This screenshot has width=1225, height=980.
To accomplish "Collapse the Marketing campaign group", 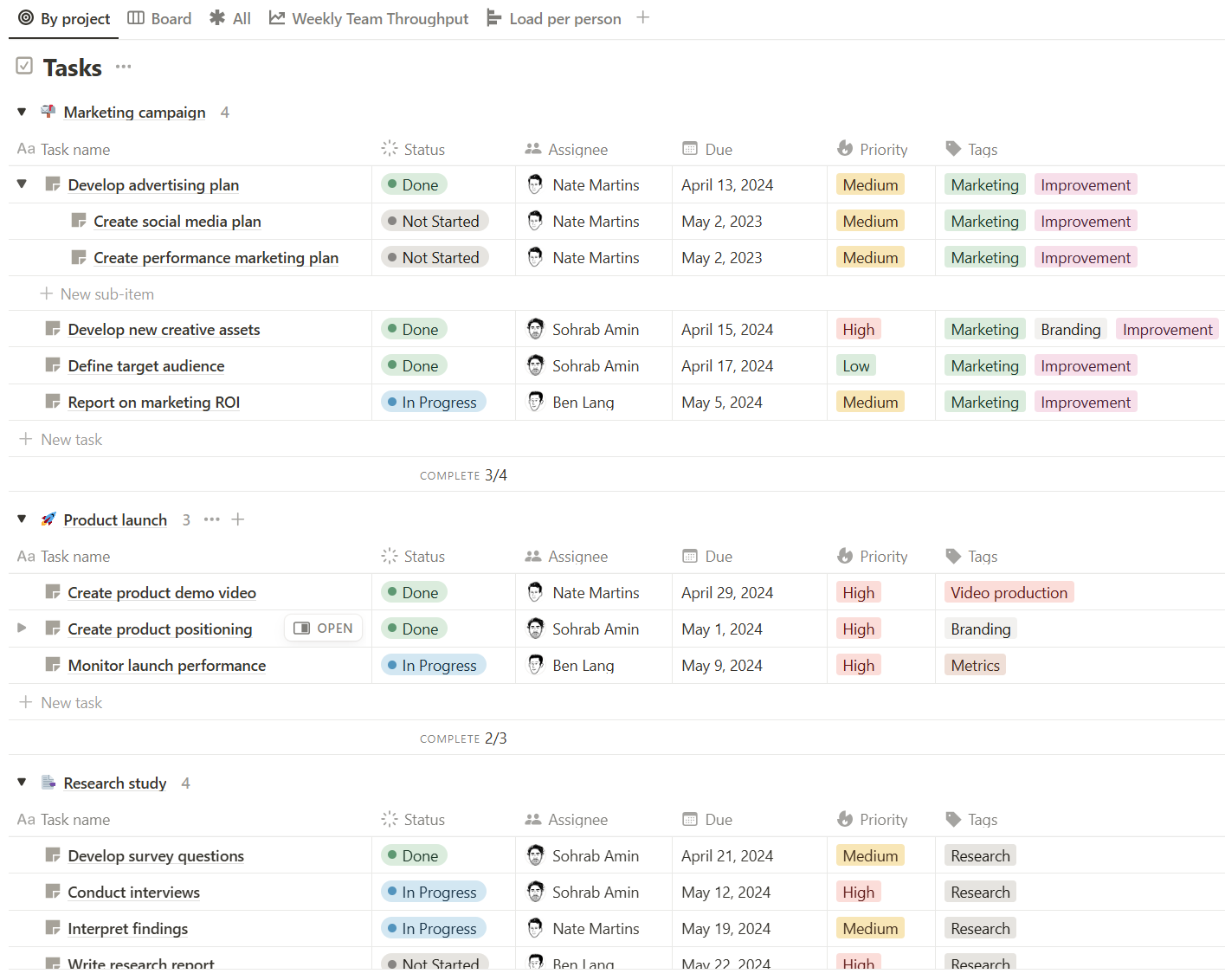I will click(22, 112).
